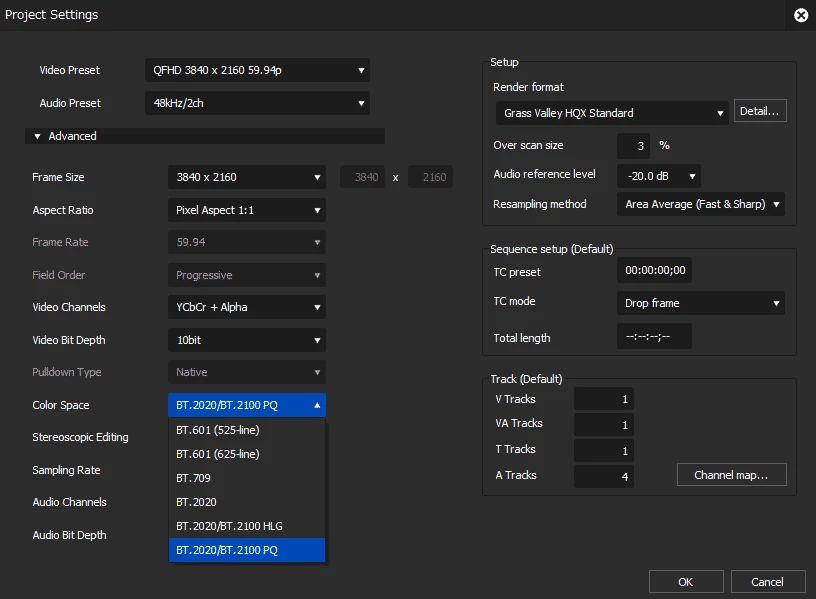The width and height of the screenshot is (816, 599).
Task: Expand the Resampling method dropdown
Action: [700, 204]
